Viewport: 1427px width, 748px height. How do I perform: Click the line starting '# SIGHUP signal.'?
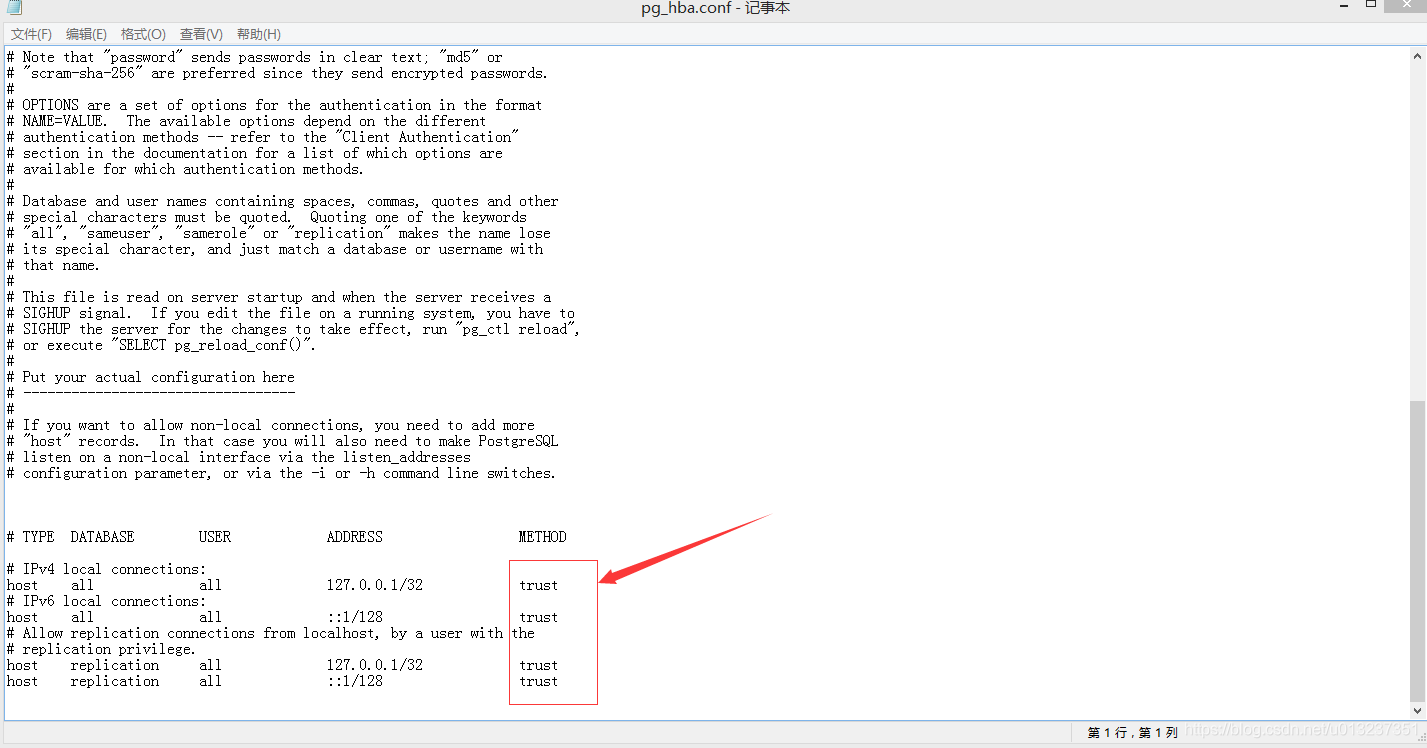[x=291, y=313]
